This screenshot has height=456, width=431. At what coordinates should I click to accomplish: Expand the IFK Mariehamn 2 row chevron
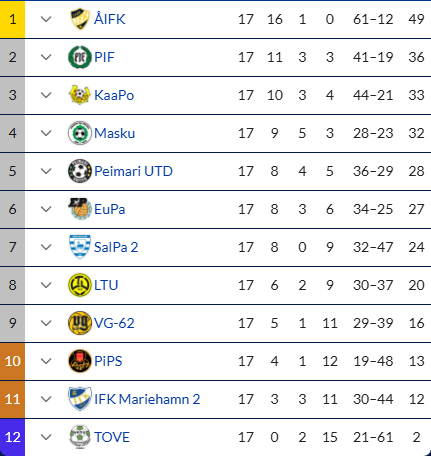46,399
